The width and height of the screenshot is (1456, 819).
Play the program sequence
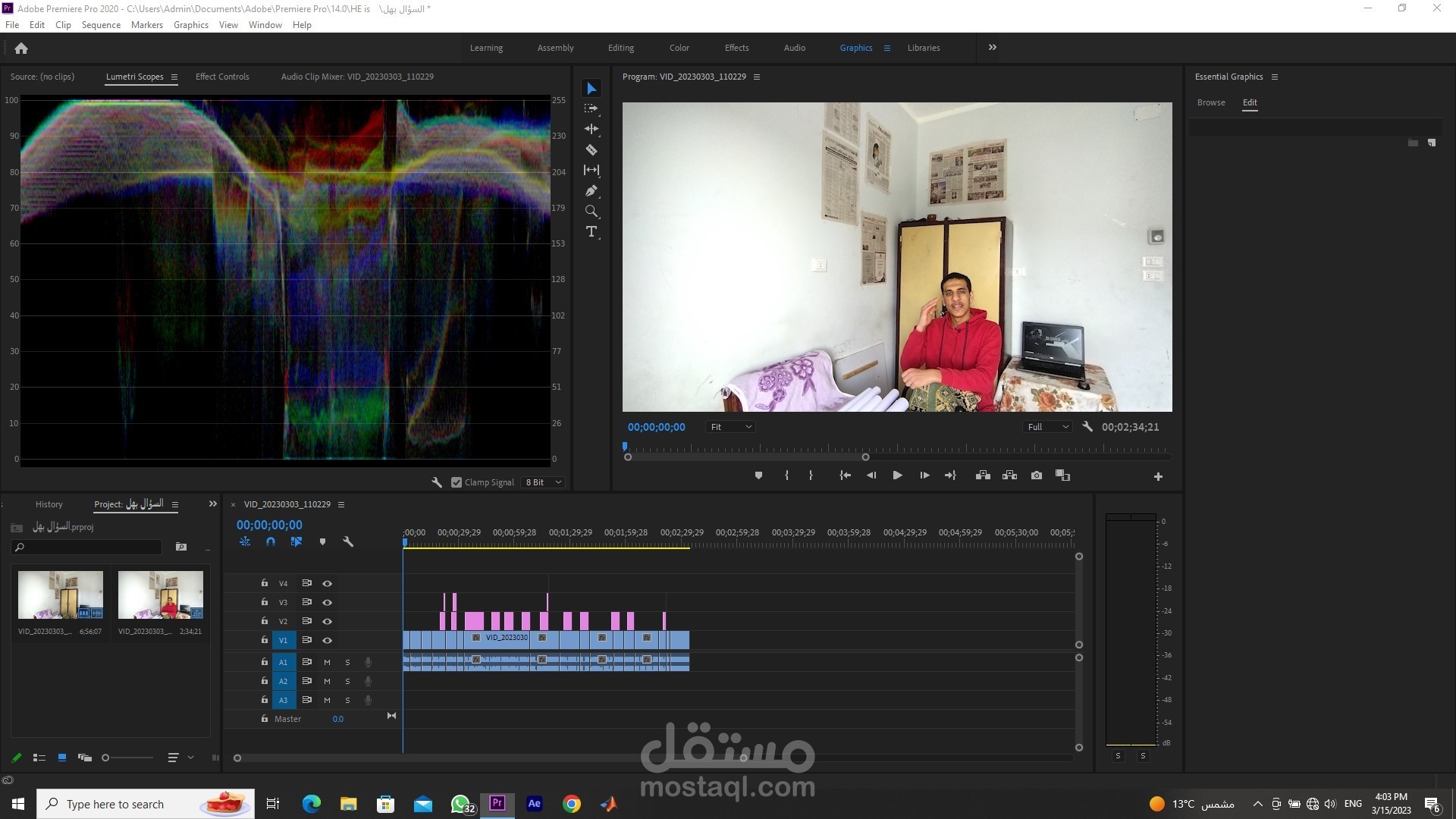pyautogui.click(x=897, y=475)
